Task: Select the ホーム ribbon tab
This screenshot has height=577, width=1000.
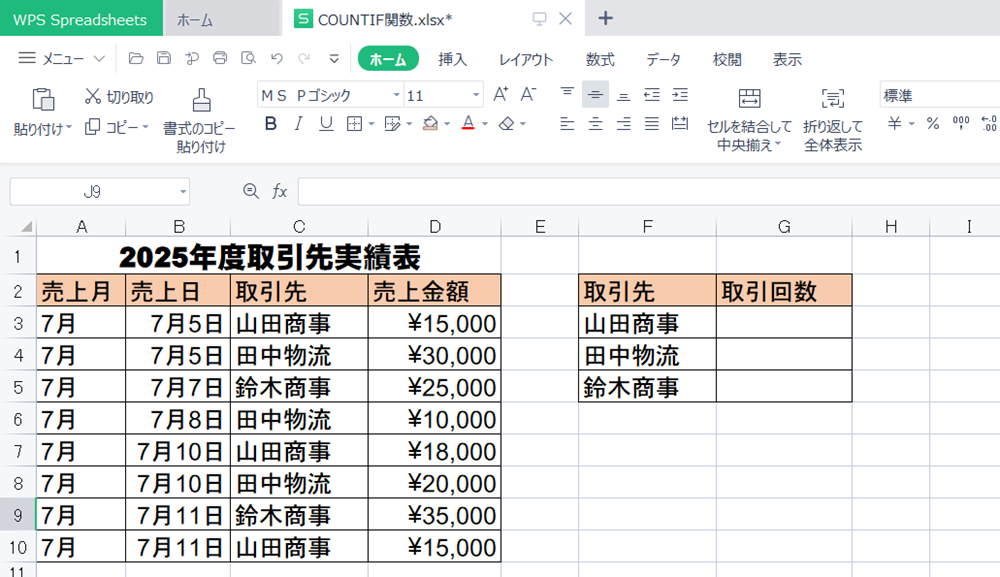Action: [388, 59]
